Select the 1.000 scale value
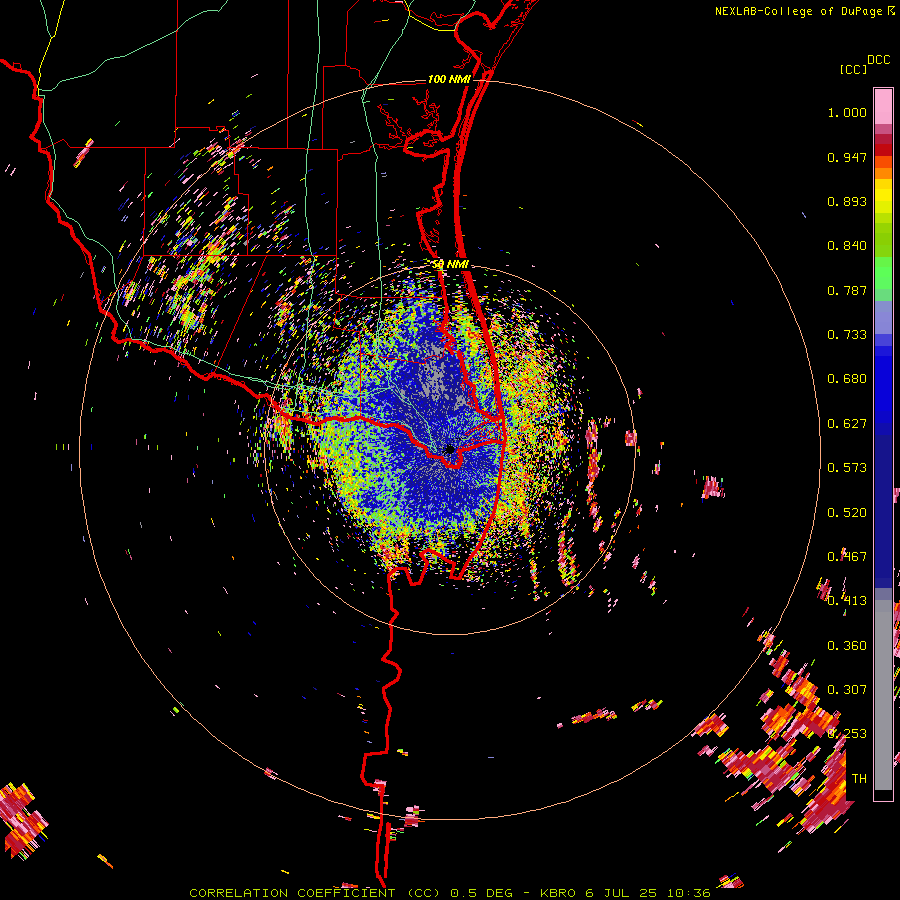Viewport: 900px width, 900px height. [x=847, y=112]
